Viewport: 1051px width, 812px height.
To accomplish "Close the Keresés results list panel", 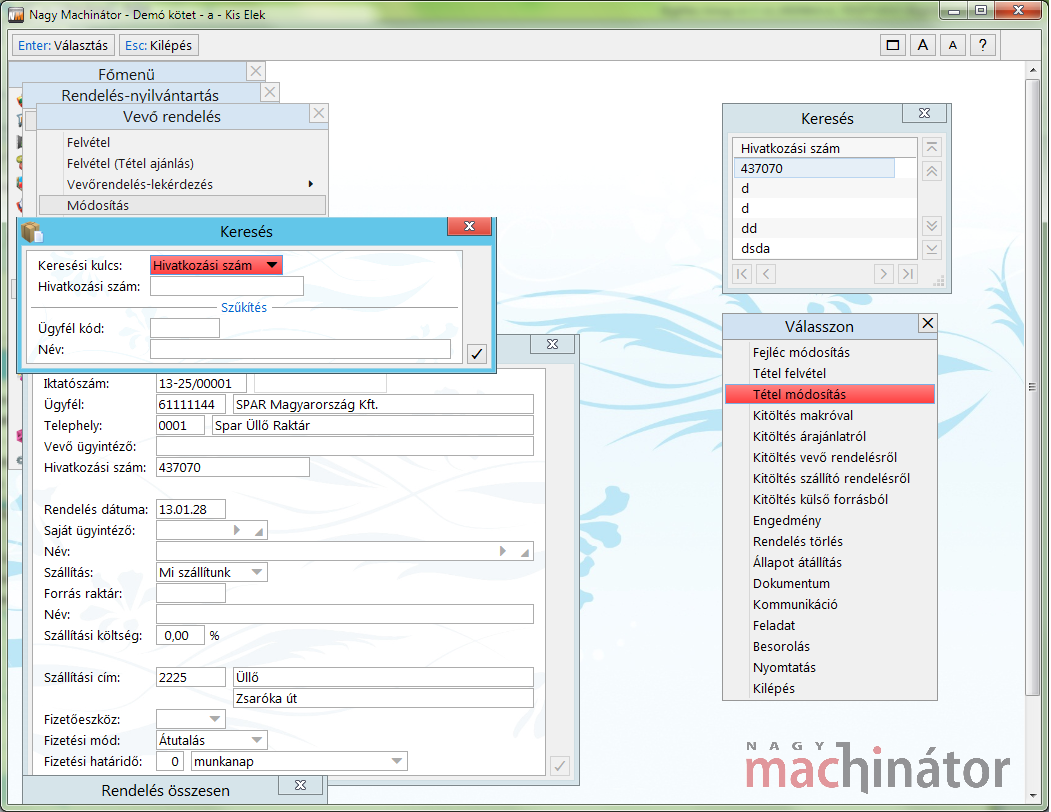I will [x=924, y=113].
